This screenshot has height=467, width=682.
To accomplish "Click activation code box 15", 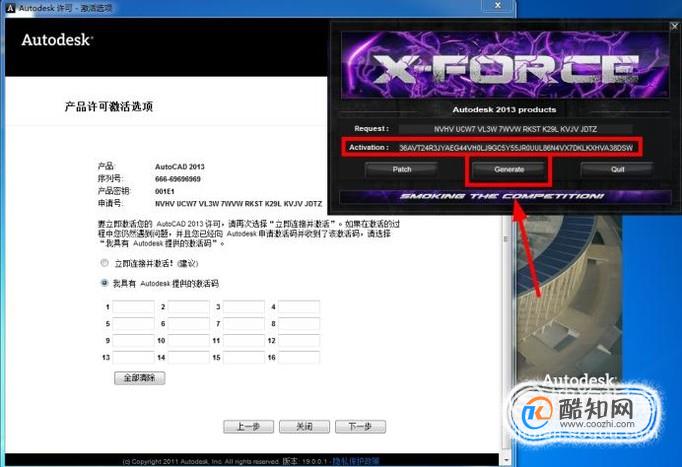I will [244, 357].
